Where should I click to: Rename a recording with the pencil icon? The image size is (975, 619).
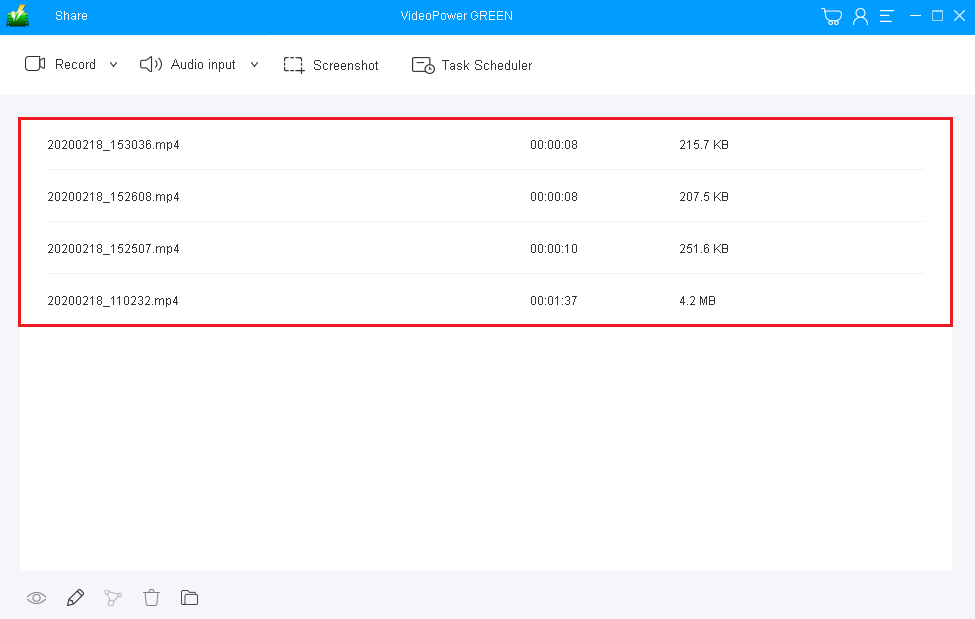(75, 597)
